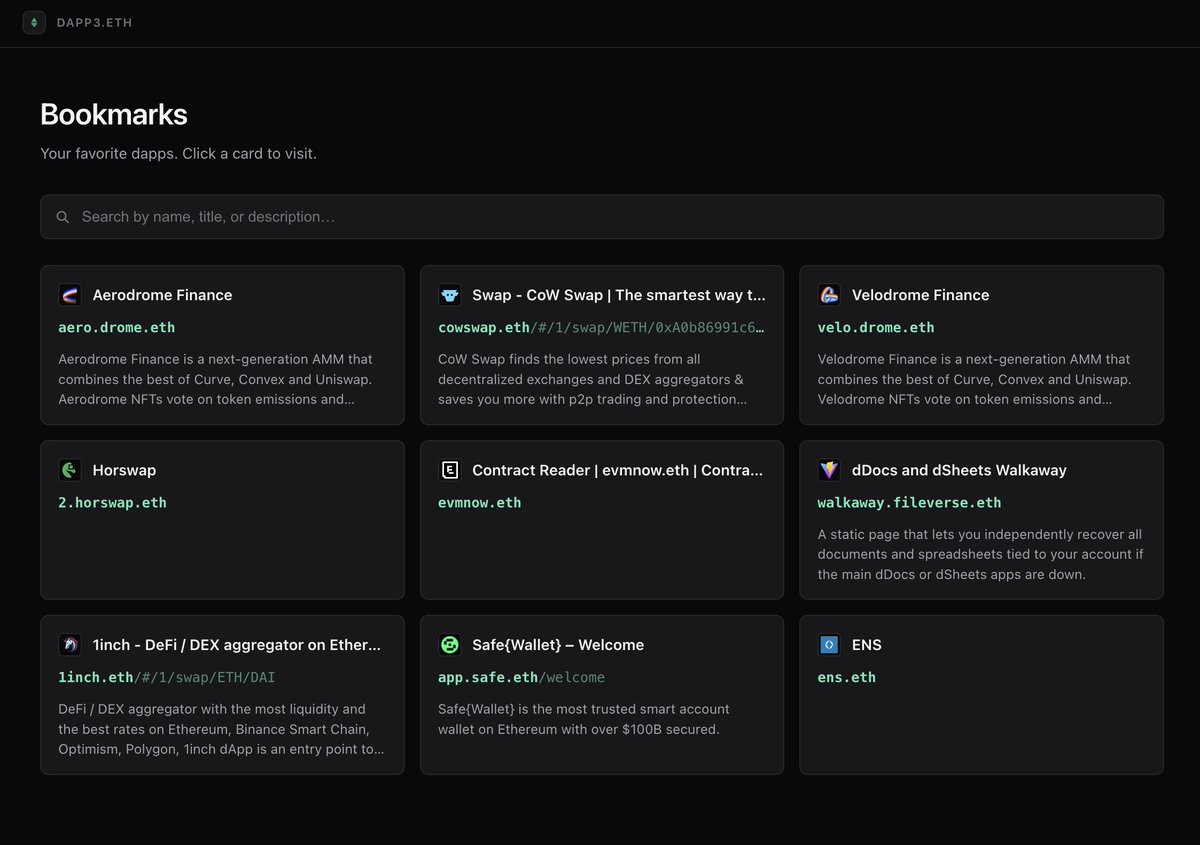Open the Swap - CoW Swap card title
The width and height of the screenshot is (1200, 845).
(619, 295)
